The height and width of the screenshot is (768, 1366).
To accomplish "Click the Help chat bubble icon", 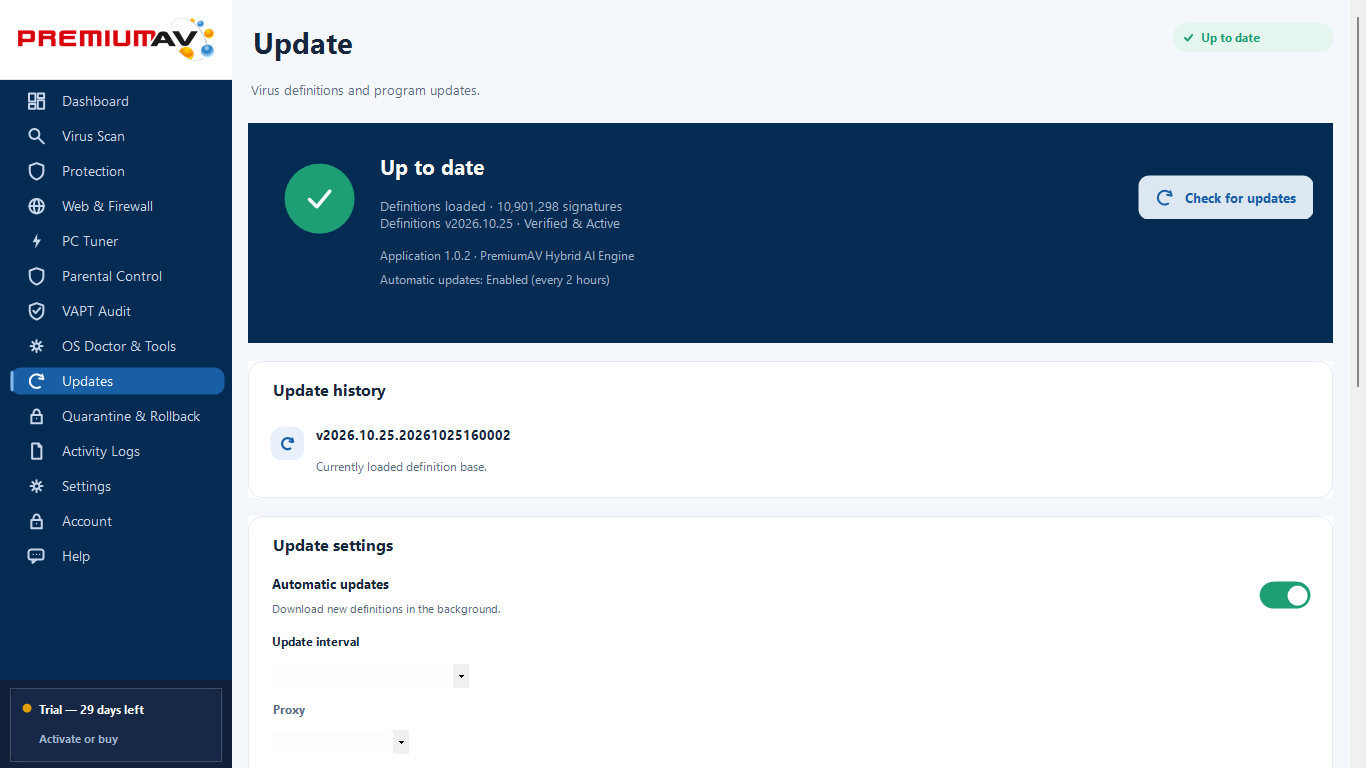I will pos(37,556).
